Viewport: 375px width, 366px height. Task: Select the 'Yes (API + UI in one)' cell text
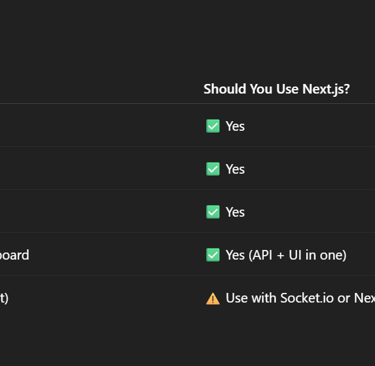coord(286,255)
